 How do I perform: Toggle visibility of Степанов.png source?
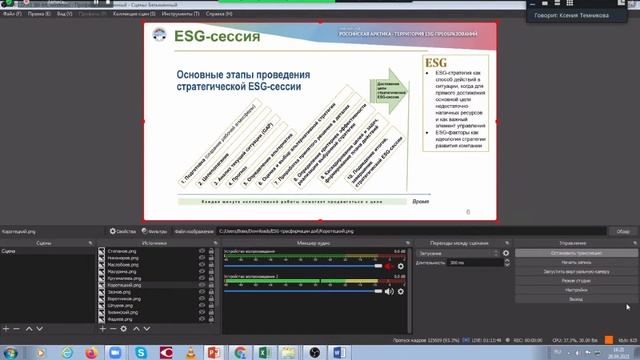(x=202, y=251)
